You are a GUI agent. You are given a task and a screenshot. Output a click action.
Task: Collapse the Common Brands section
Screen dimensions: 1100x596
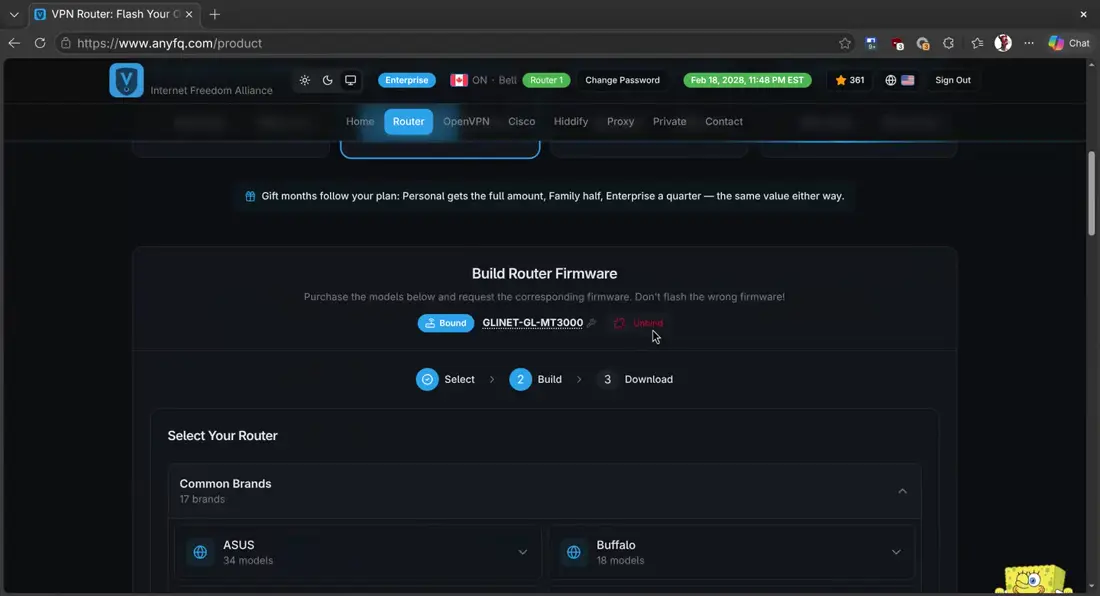pos(902,491)
